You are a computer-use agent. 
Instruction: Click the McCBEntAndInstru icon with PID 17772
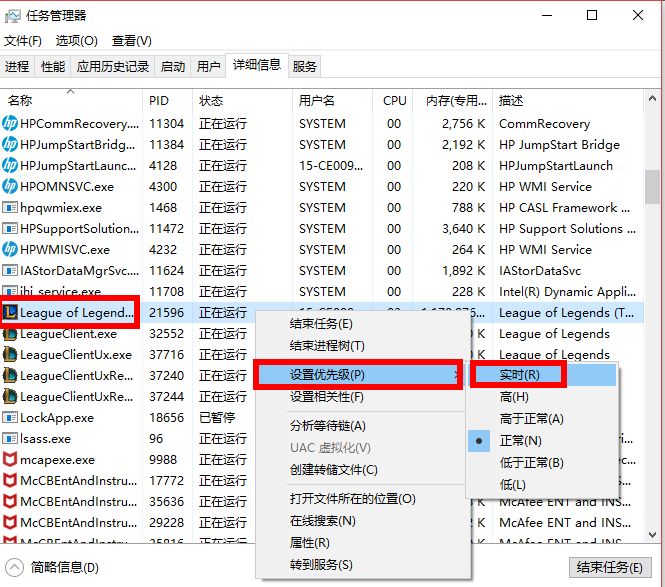pyautogui.click(x=10, y=481)
